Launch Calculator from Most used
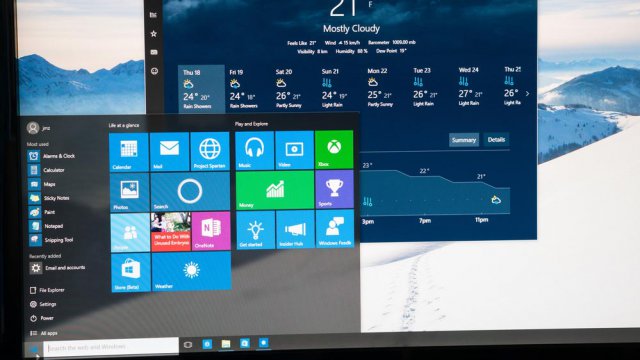This screenshot has height=360, width=640. 47,170
